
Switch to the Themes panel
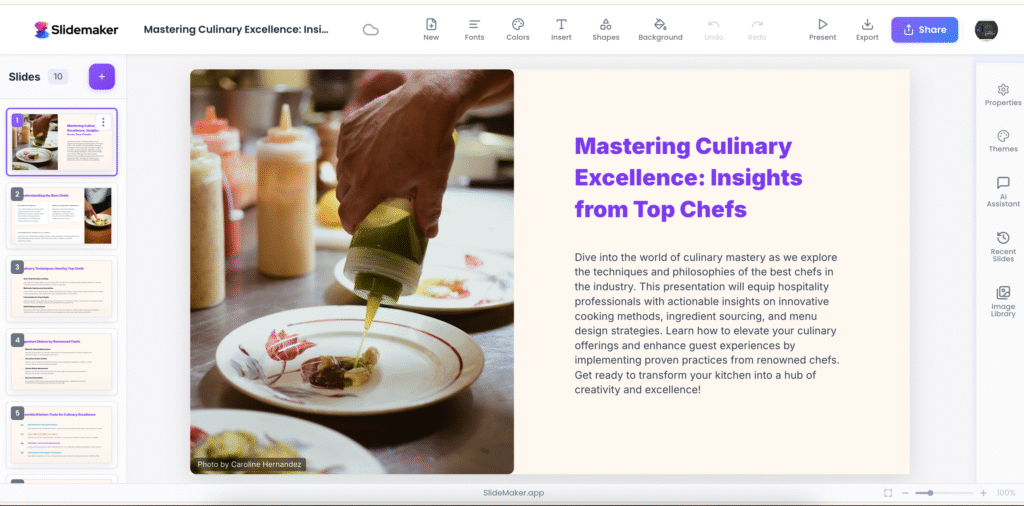1003,141
